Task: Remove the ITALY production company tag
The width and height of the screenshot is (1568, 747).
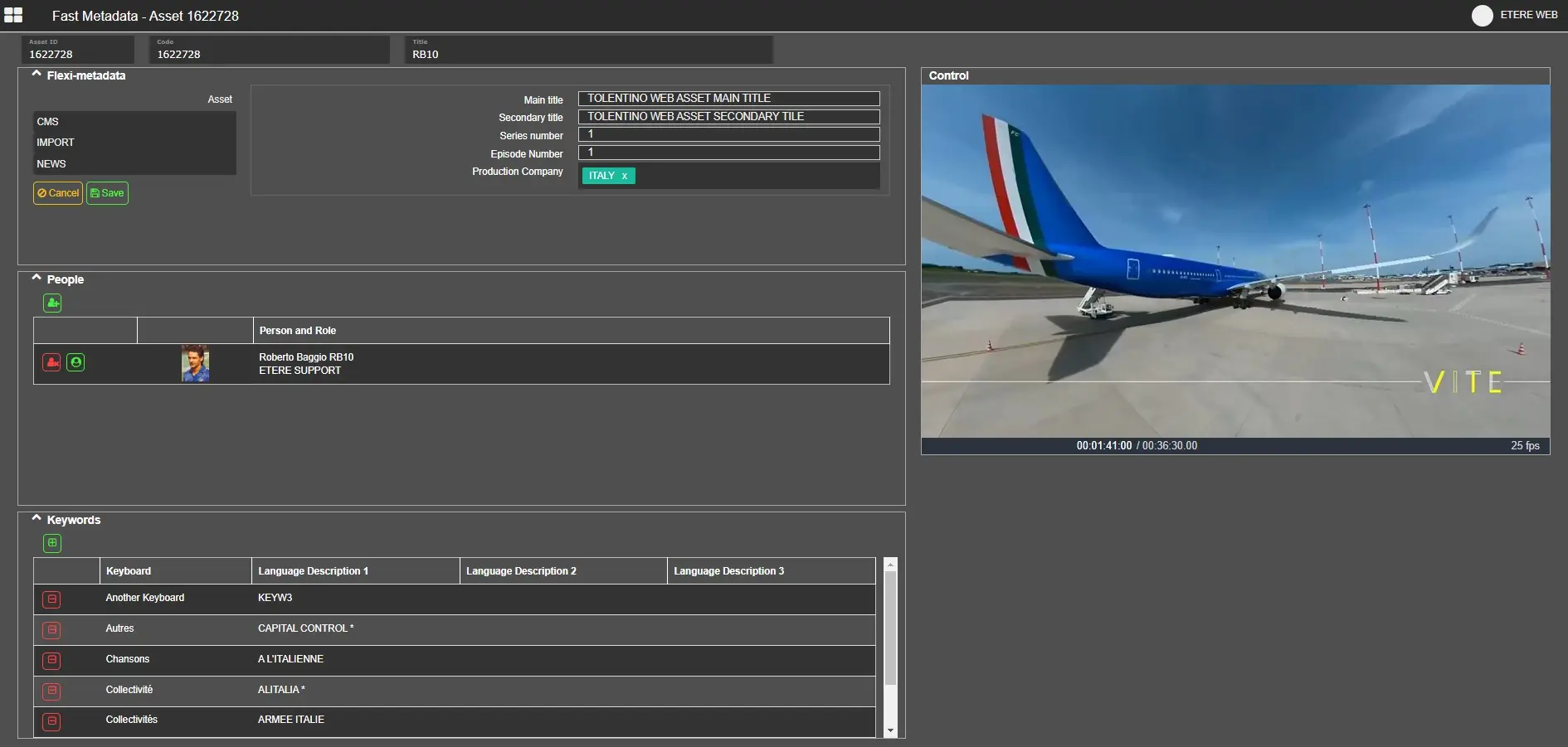Action: [625, 176]
